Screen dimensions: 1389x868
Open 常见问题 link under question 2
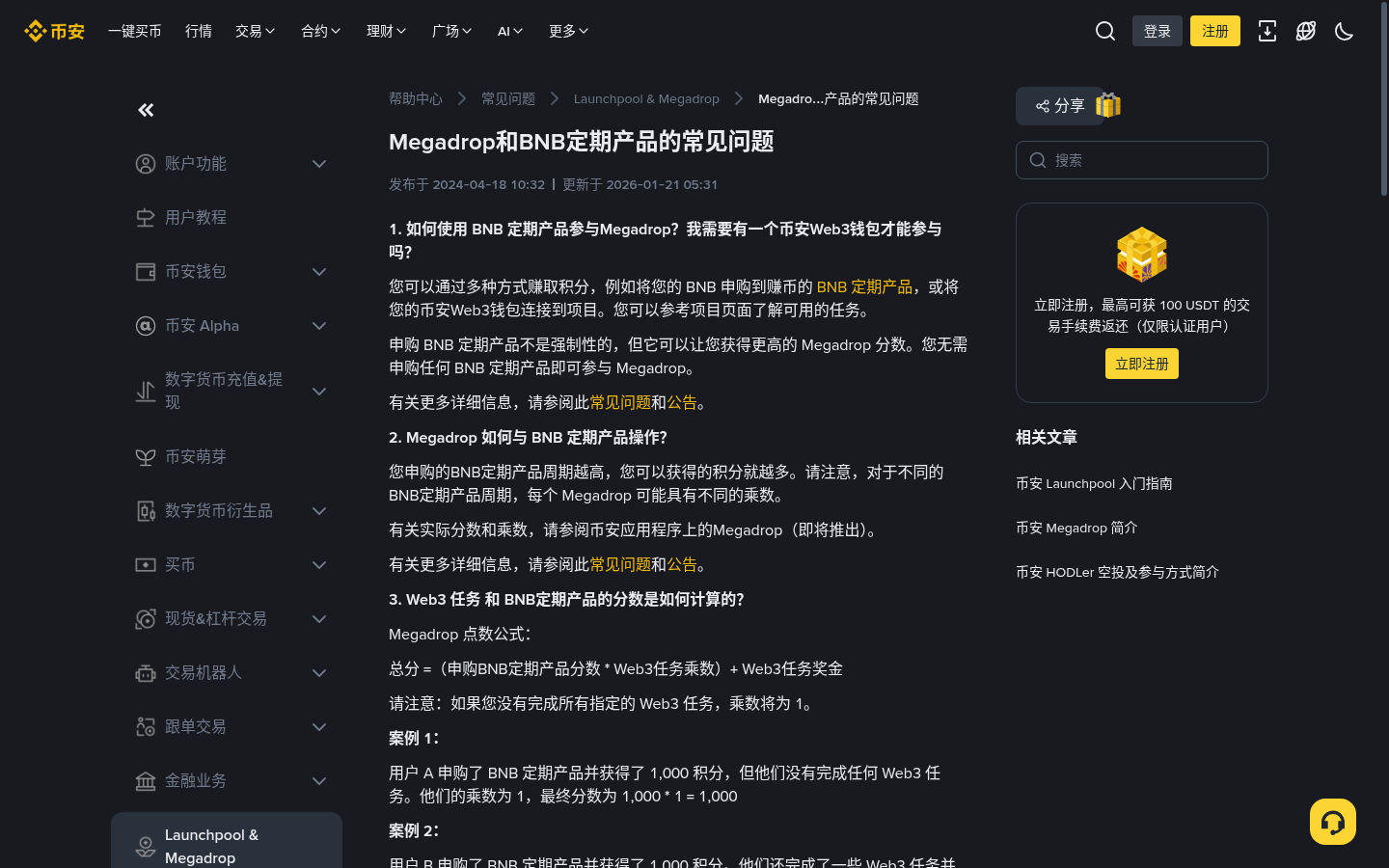[x=620, y=565]
